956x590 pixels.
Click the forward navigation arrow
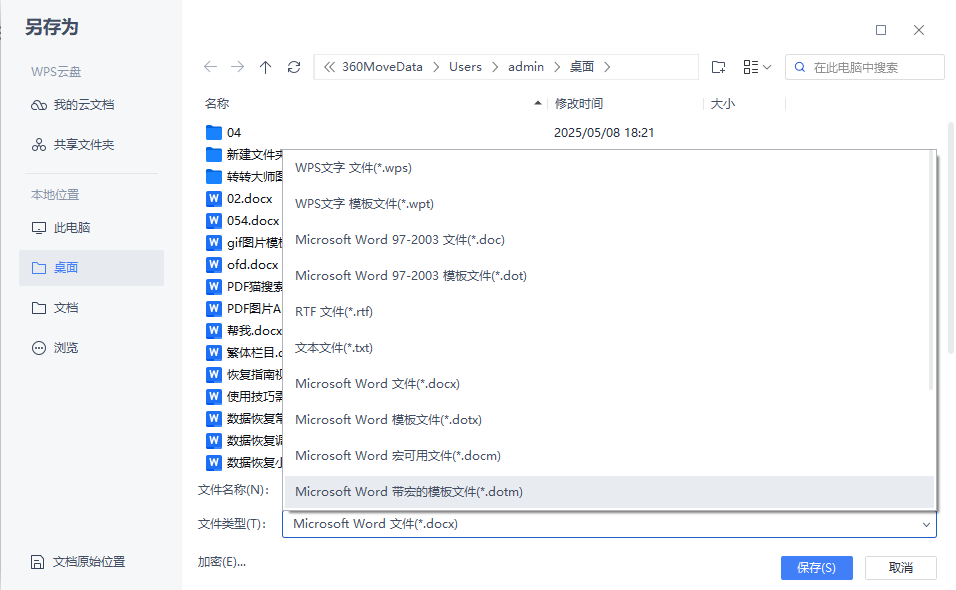pos(238,66)
